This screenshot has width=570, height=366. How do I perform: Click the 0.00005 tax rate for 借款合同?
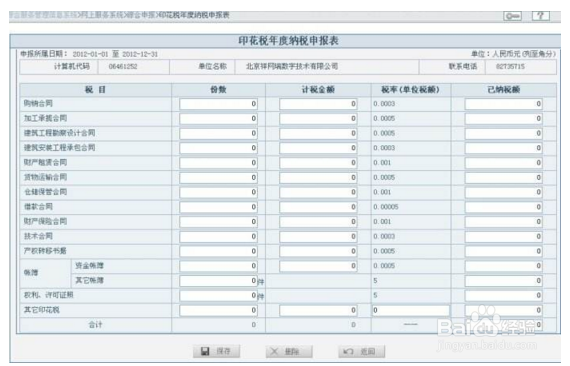(x=386, y=207)
